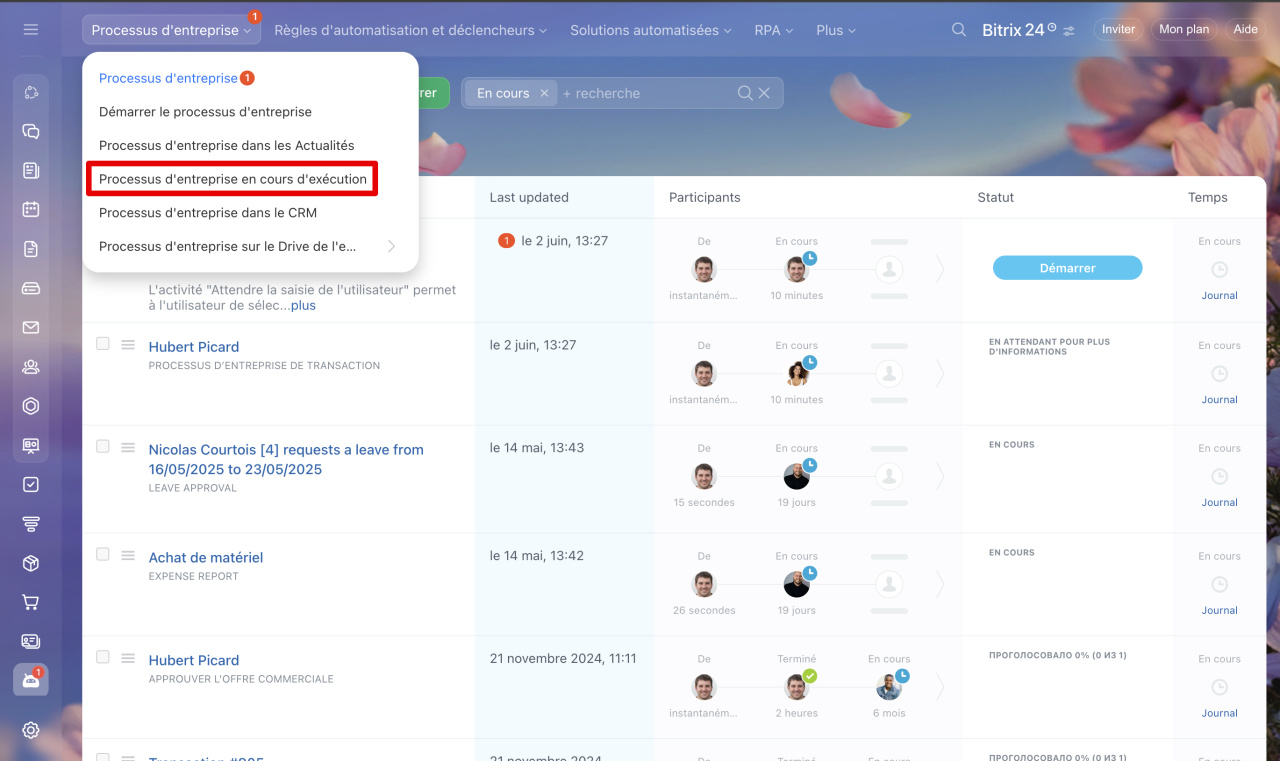Click the avatar under En cours, Nicolas Courtois row
This screenshot has width=1280, height=761.
(797, 477)
